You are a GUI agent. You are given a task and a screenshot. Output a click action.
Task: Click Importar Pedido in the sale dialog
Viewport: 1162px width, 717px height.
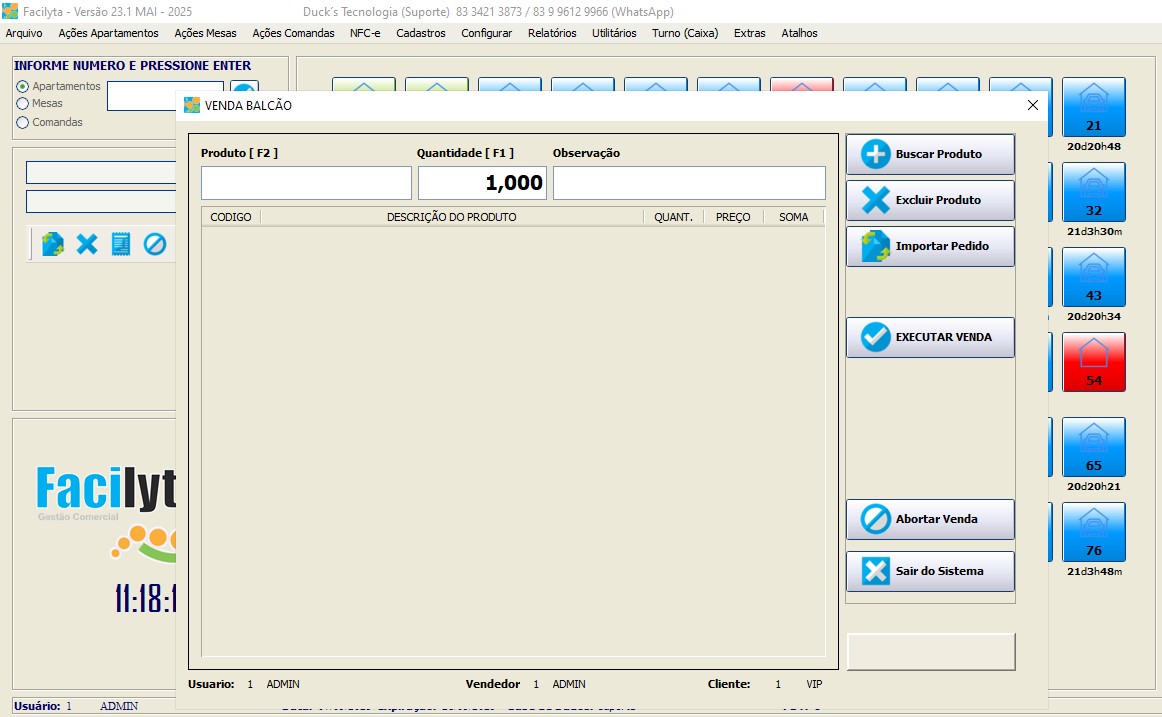point(930,247)
